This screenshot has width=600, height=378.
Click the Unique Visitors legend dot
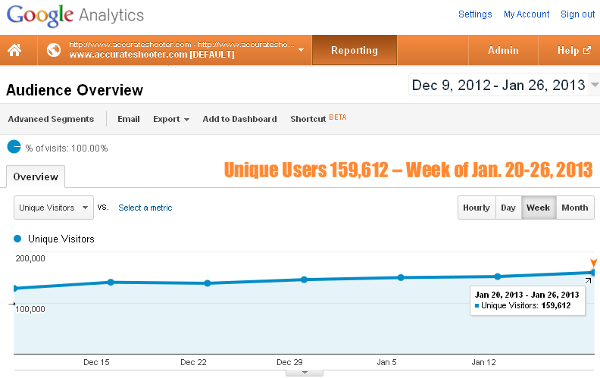tap(17, 239)
